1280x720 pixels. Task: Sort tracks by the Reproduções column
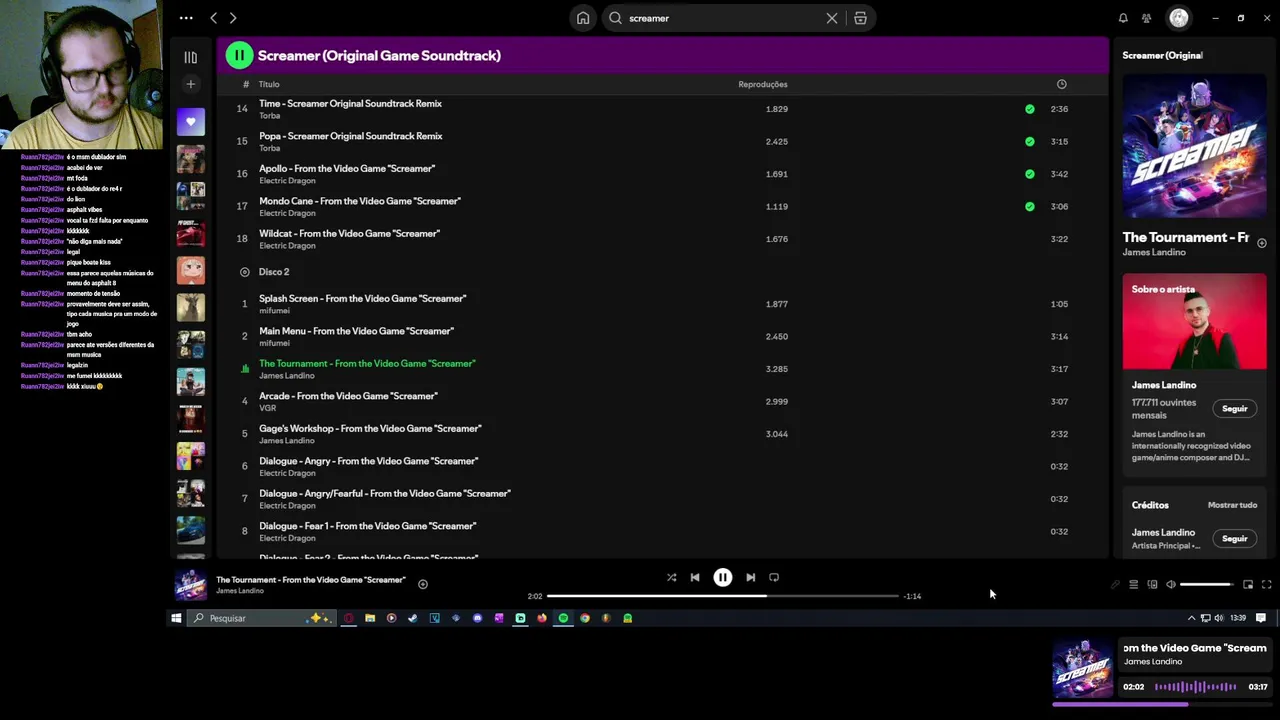click(x=763, y=84)
